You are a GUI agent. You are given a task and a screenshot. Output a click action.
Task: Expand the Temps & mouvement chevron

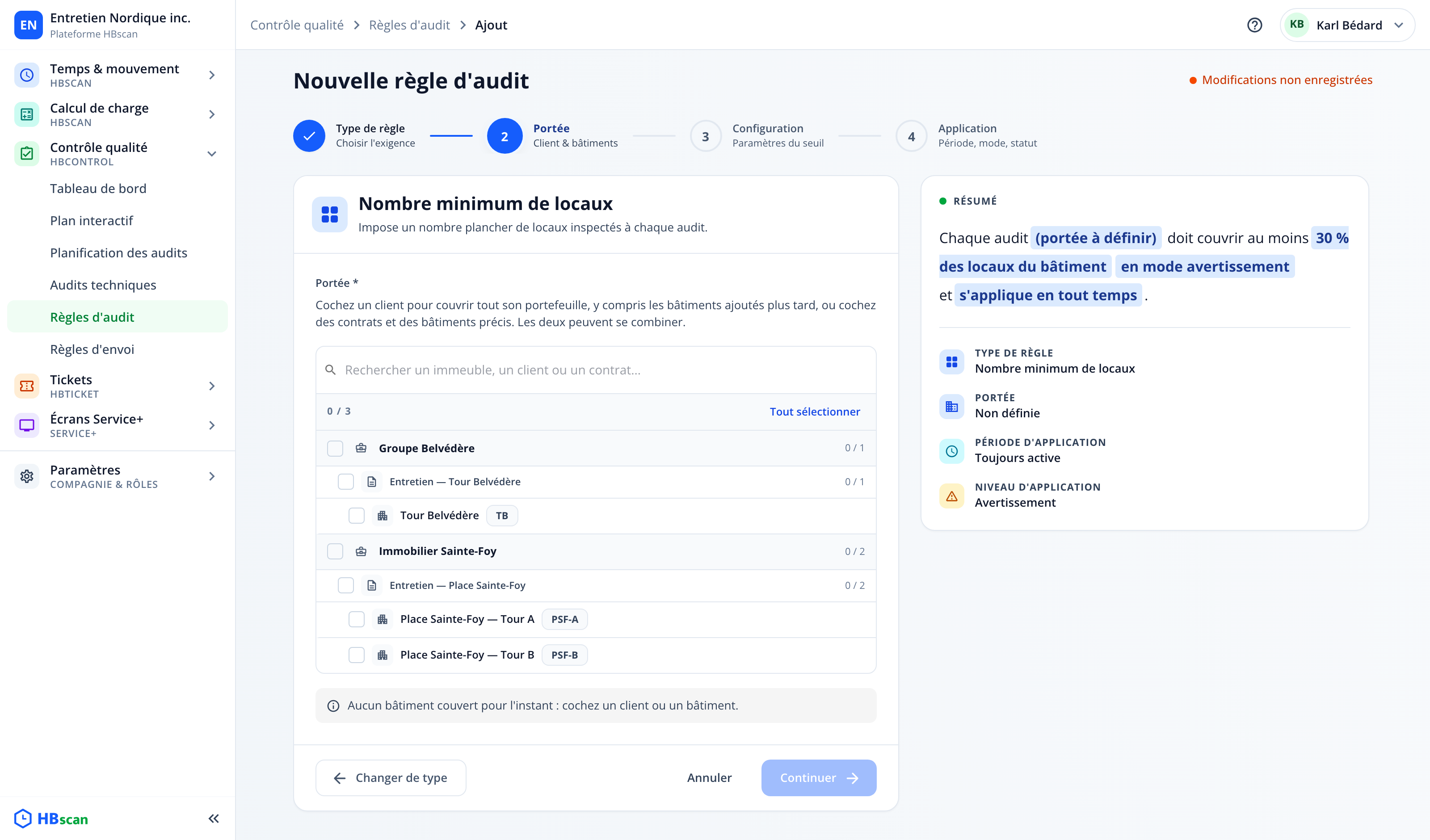coord(212,75)
